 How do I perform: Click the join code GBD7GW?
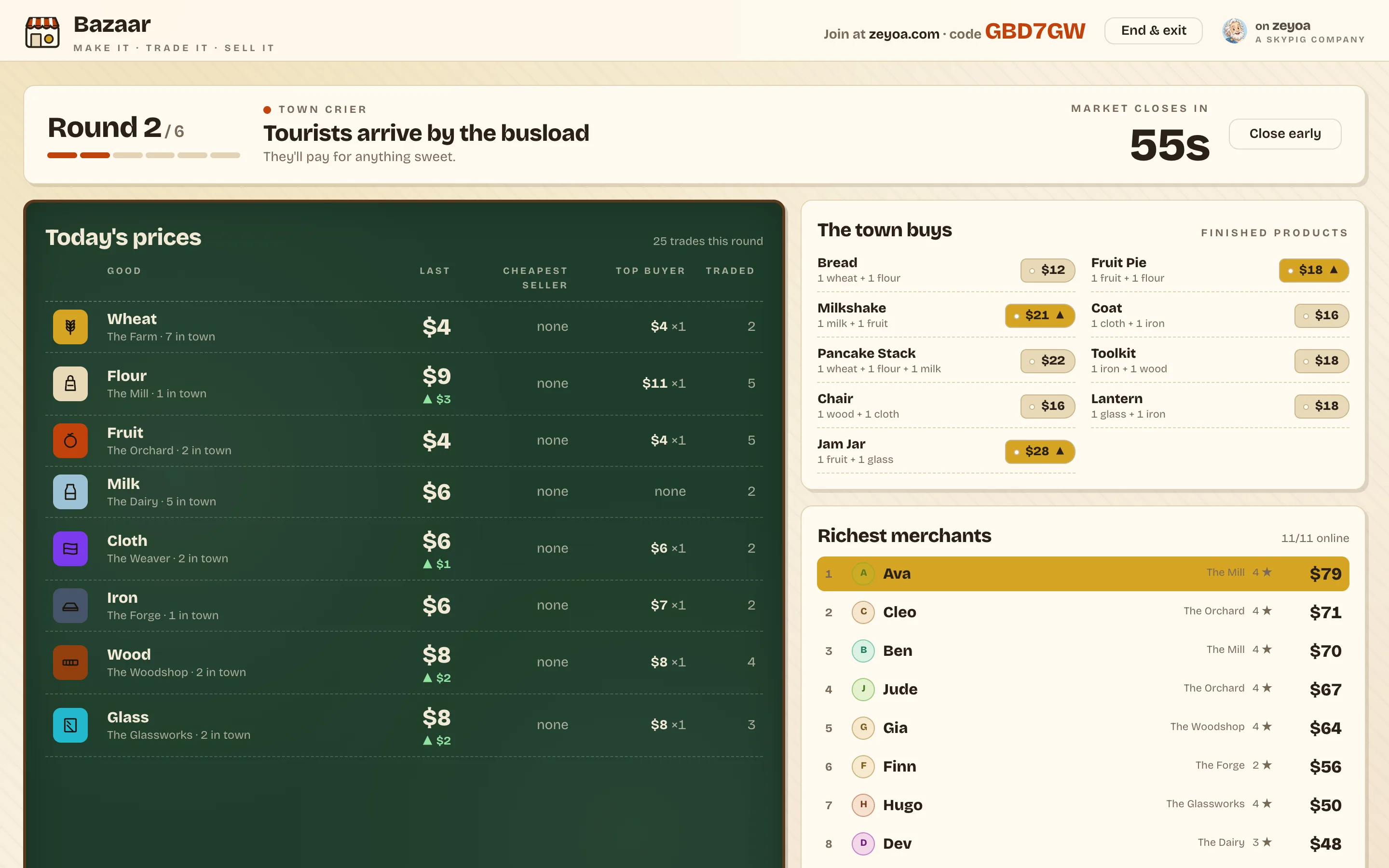click(1035, 31)
